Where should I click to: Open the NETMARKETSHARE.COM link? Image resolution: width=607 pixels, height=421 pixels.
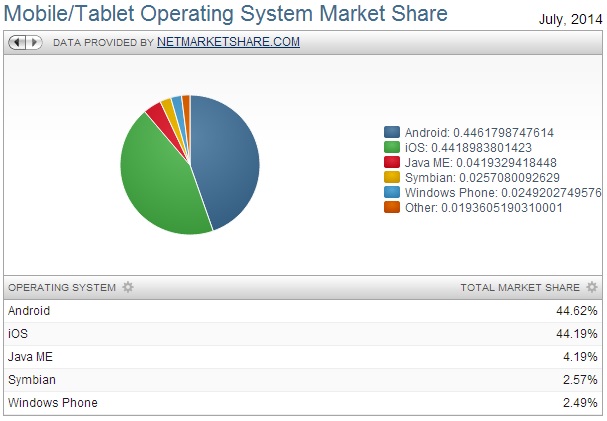(228, 43)
